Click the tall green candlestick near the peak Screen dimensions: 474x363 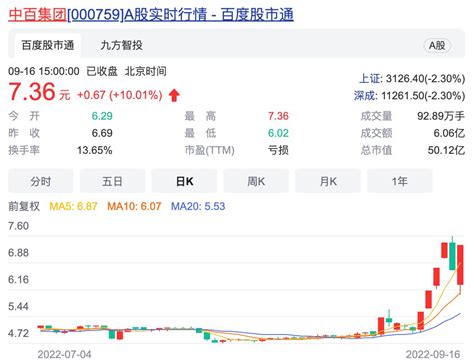point(452,256)
